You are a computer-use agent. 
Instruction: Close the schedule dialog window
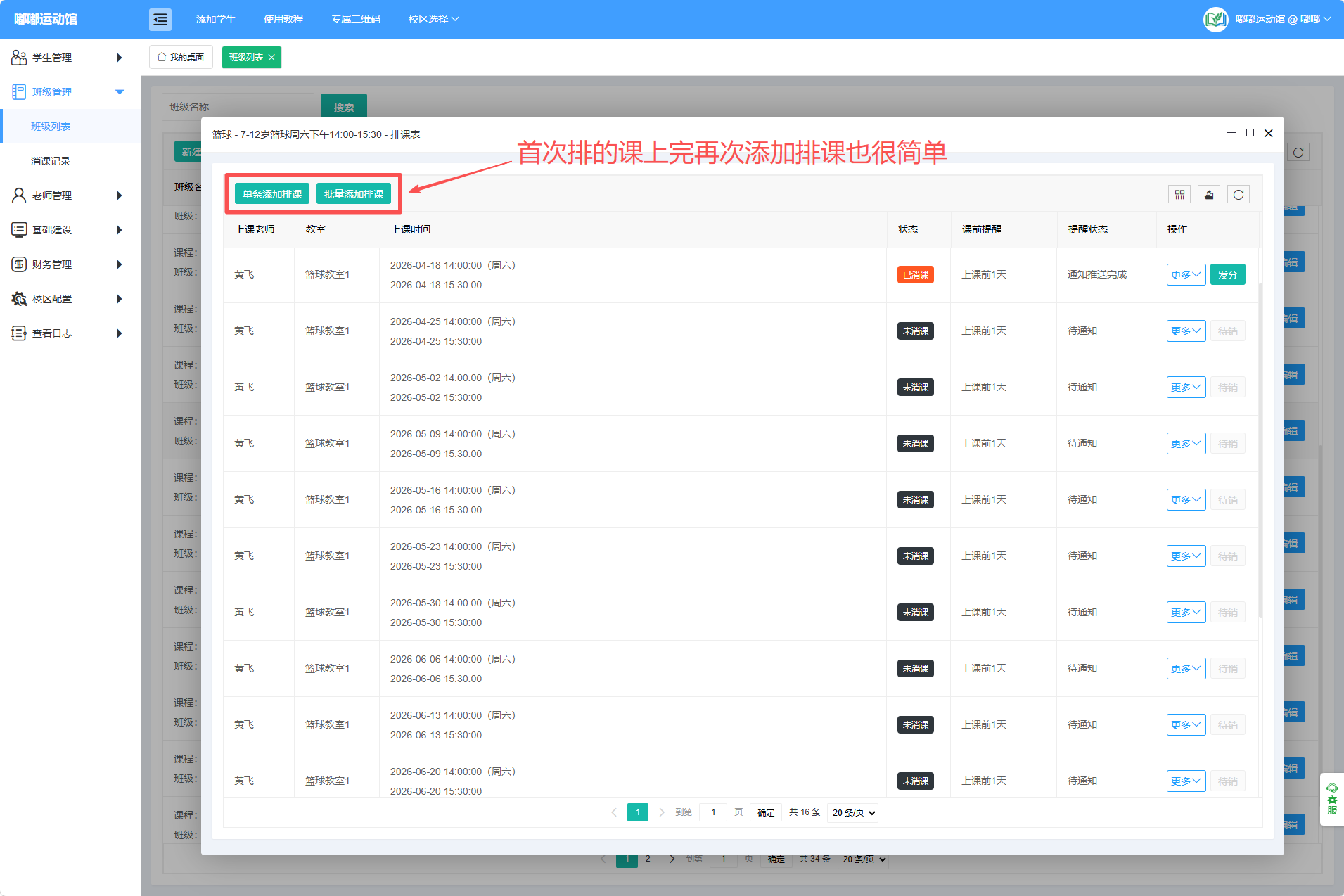pos(1269,133)
